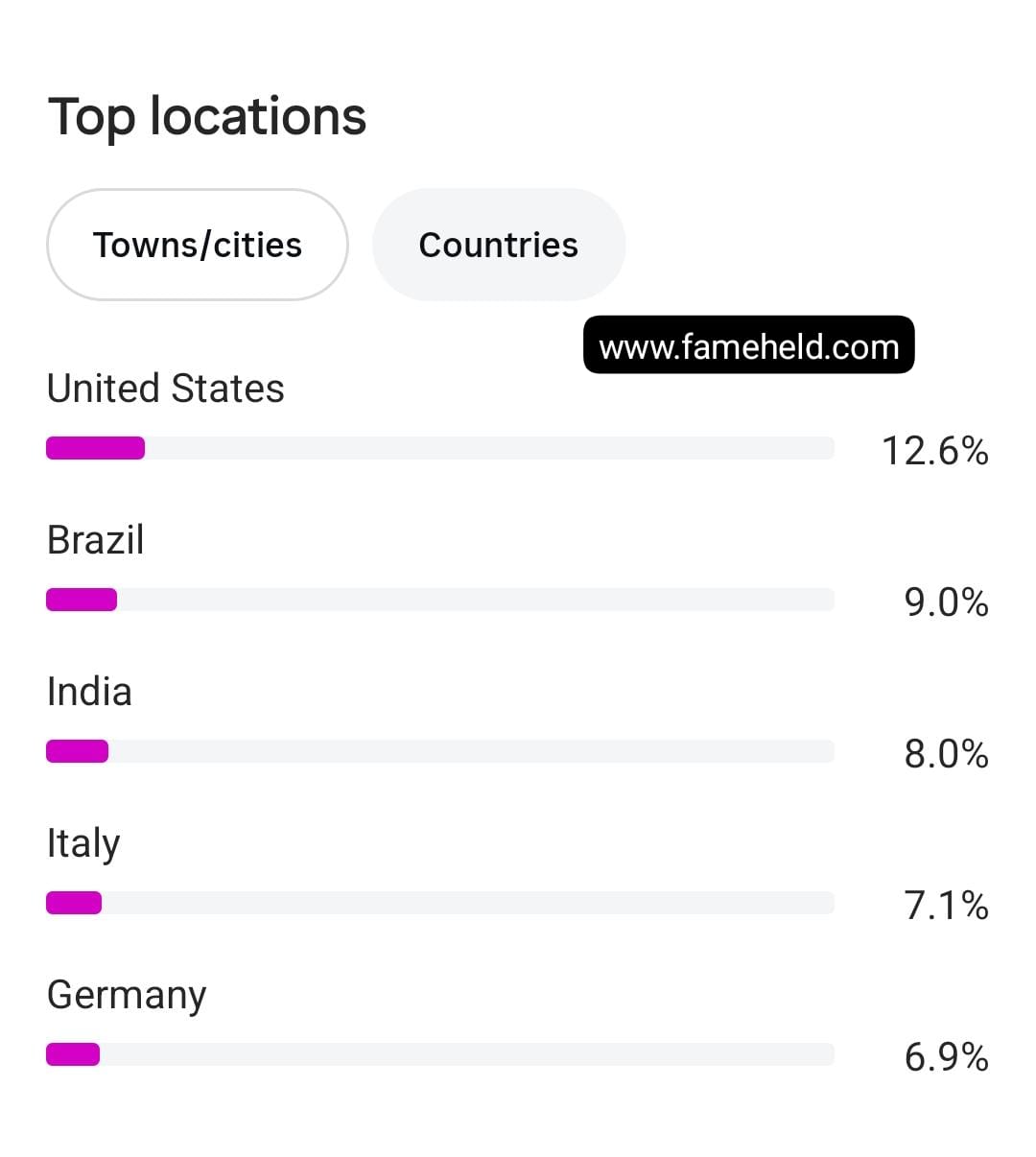
Task: Click the Brazil progress bar
Action: pyautogui.click(x=440, y=600)
